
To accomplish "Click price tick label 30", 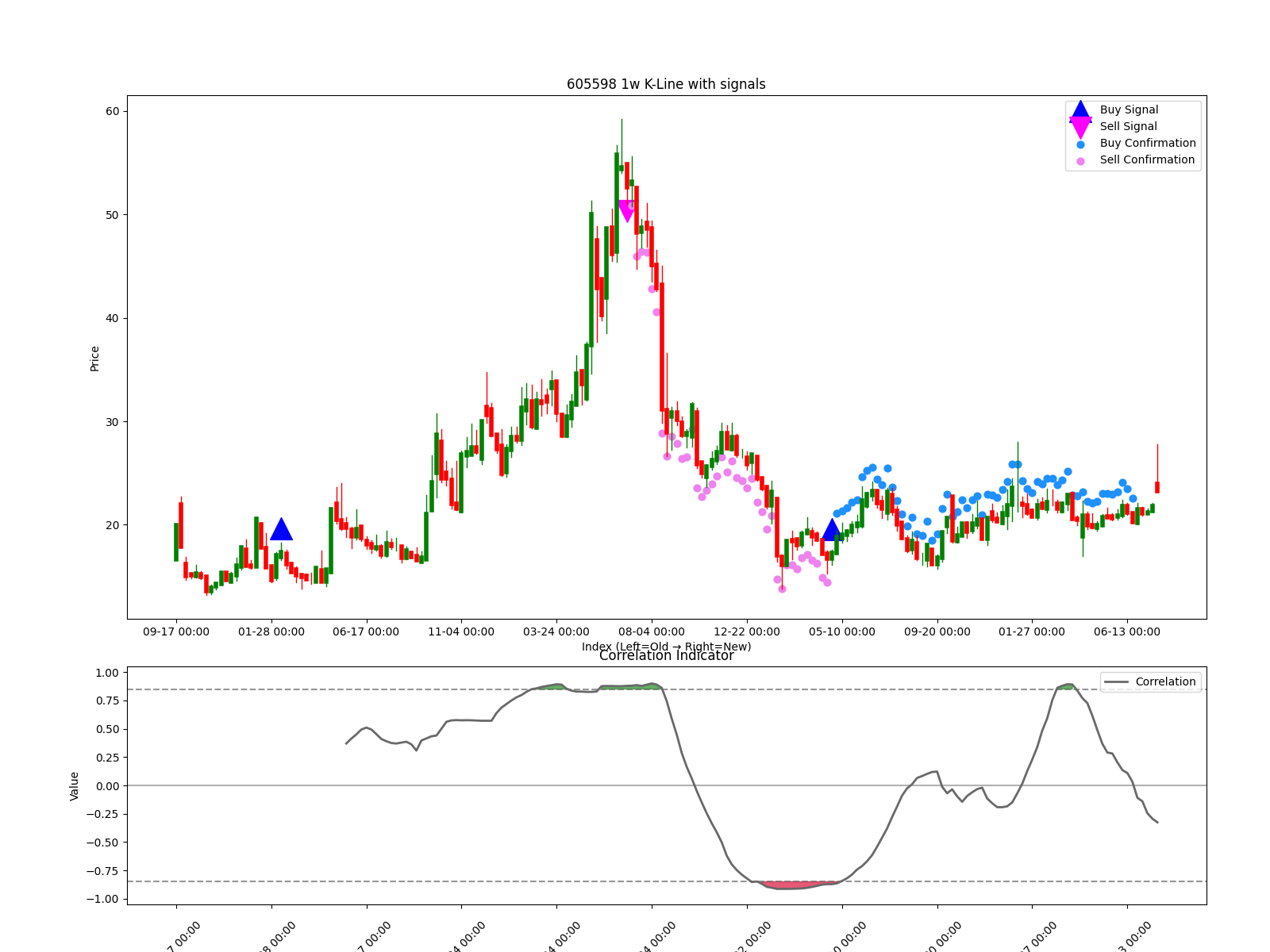I will coord(113,422).
